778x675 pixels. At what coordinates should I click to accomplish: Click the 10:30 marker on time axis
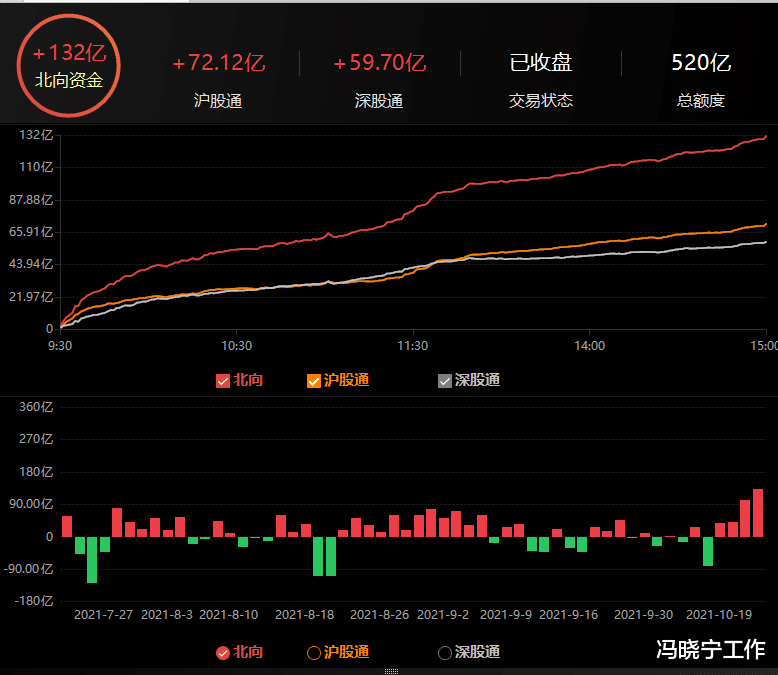(x=236, y=345)
